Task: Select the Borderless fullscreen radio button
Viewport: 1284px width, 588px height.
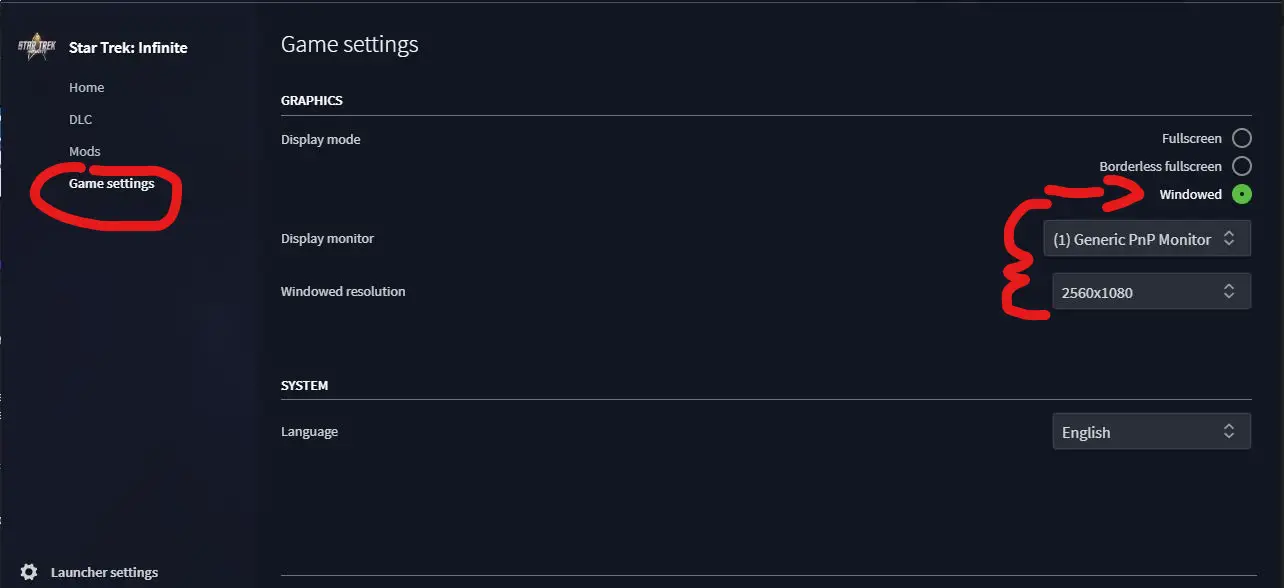Action: click(x=1242, y=166)
